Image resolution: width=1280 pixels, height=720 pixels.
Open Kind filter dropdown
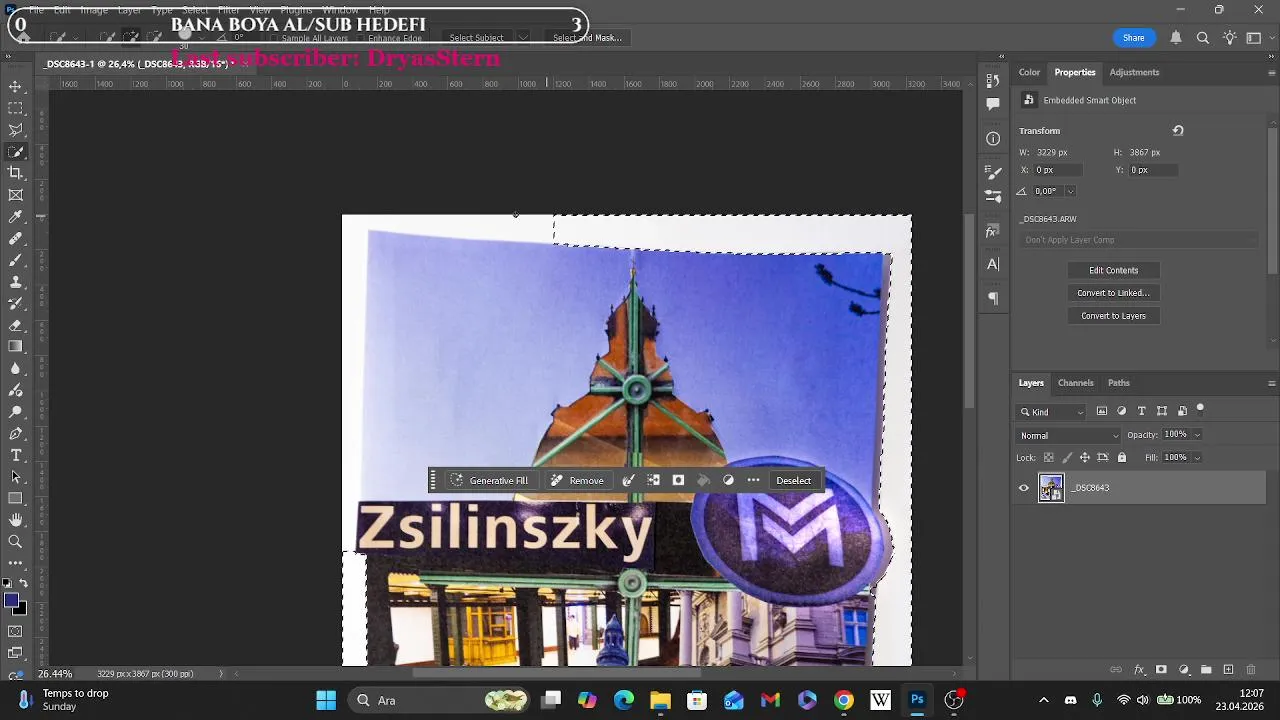click(x=1052, y=412)
